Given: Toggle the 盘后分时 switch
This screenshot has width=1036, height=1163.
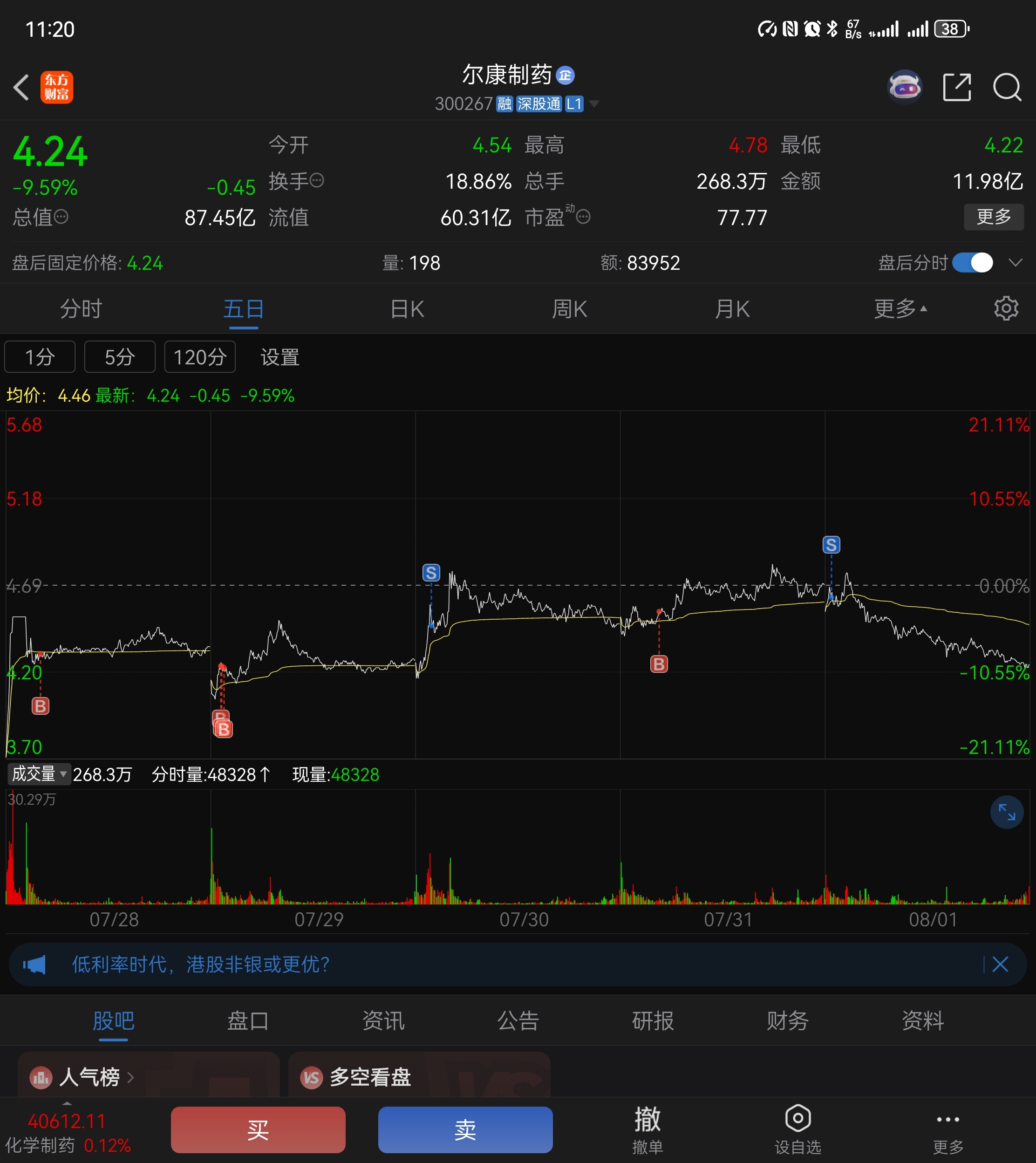Looking at the screenshot, I should tap(973, 262).
